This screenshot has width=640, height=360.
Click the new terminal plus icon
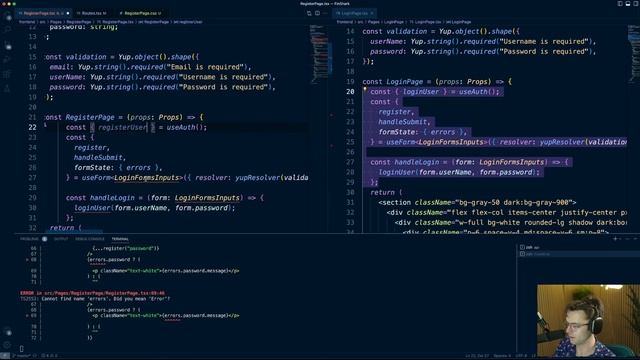[x=615, y=239]
